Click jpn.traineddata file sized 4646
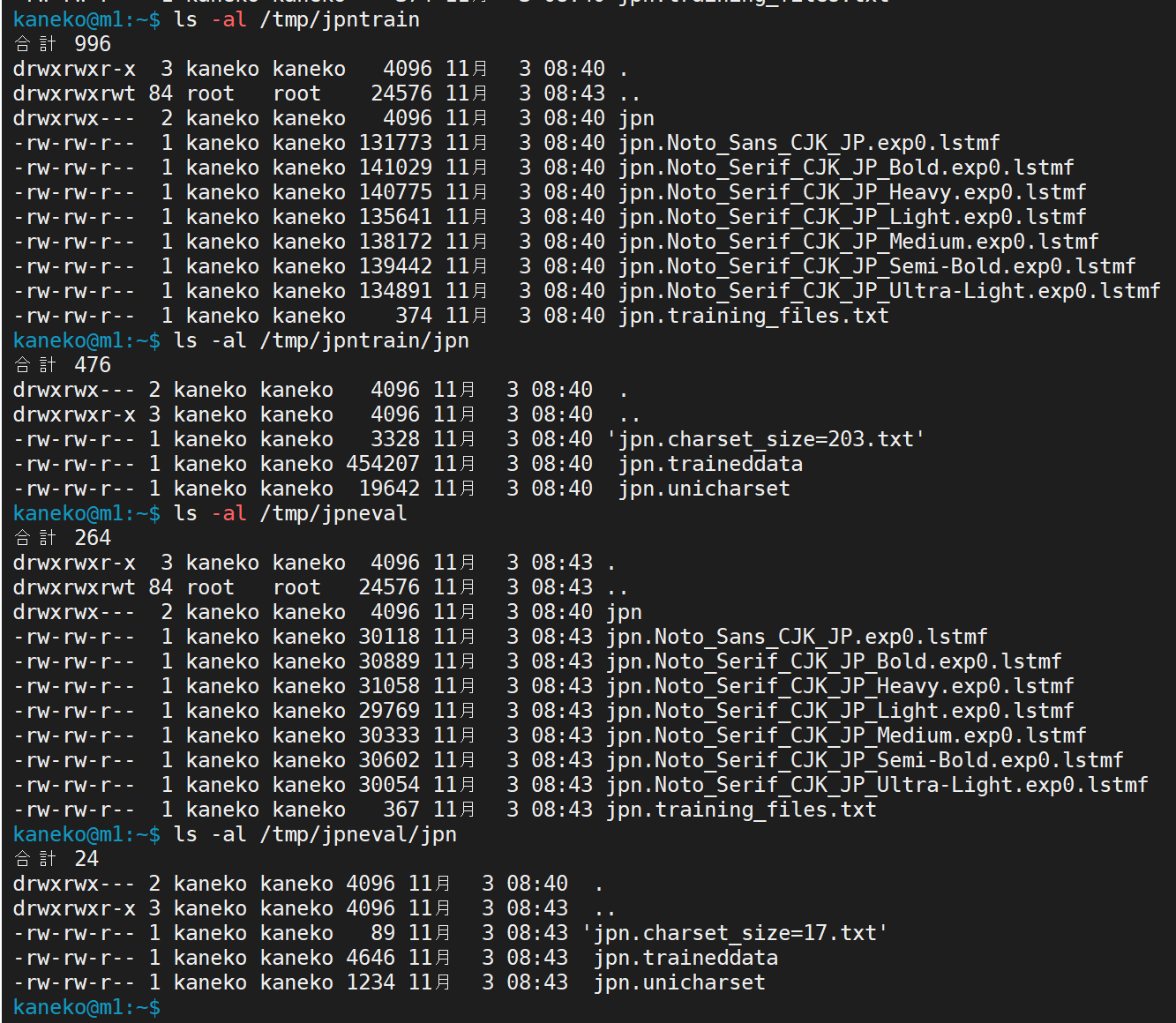The image size is (1176, 1023). [685, 958]
